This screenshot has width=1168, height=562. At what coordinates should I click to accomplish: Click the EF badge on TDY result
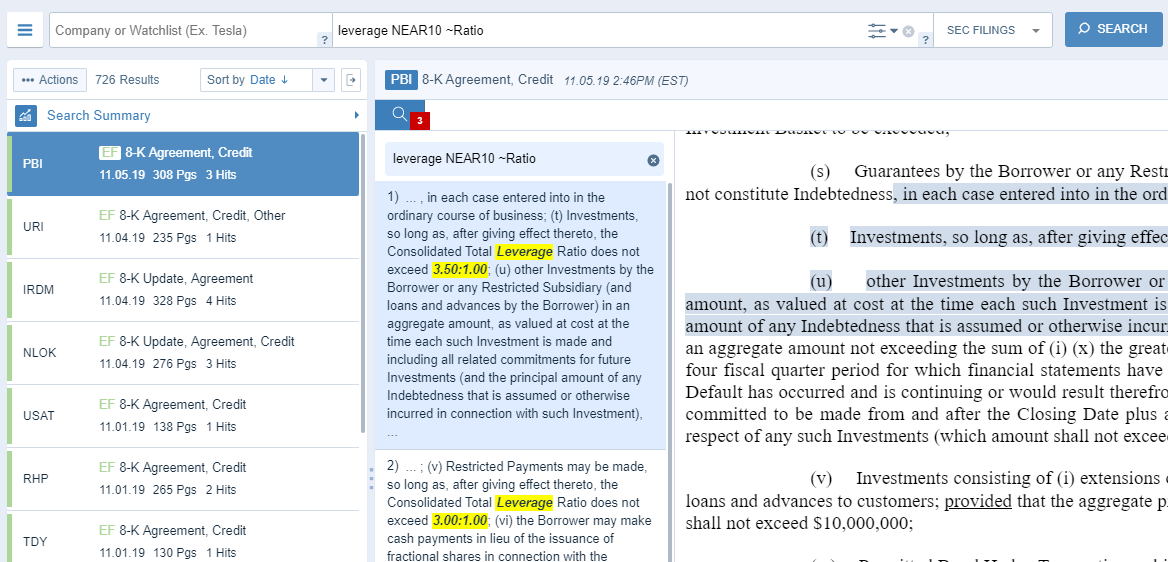107,531
